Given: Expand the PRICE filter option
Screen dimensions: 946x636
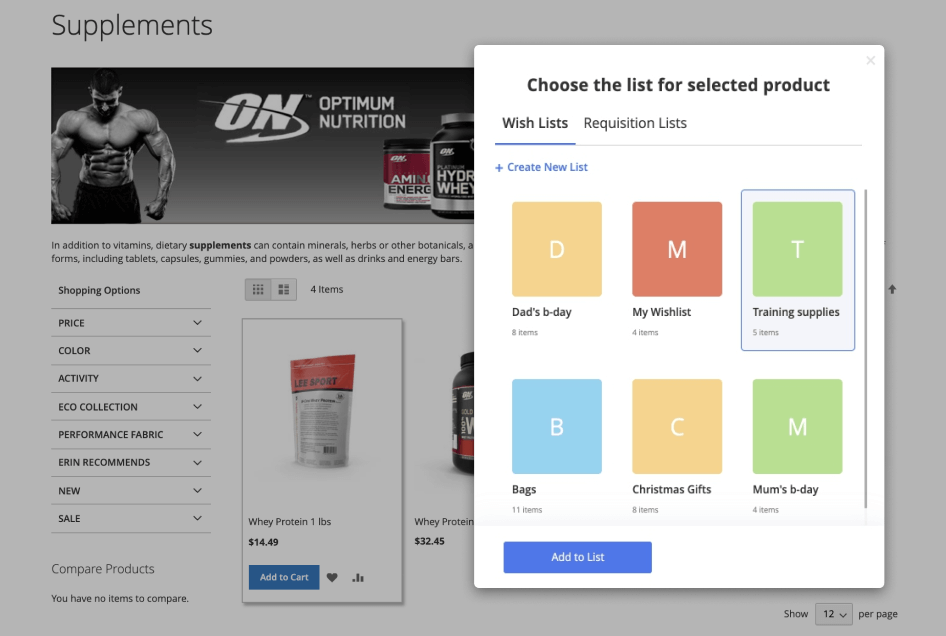Looking at the screenshot, I should pyautogui.click(x=131, y=323).
